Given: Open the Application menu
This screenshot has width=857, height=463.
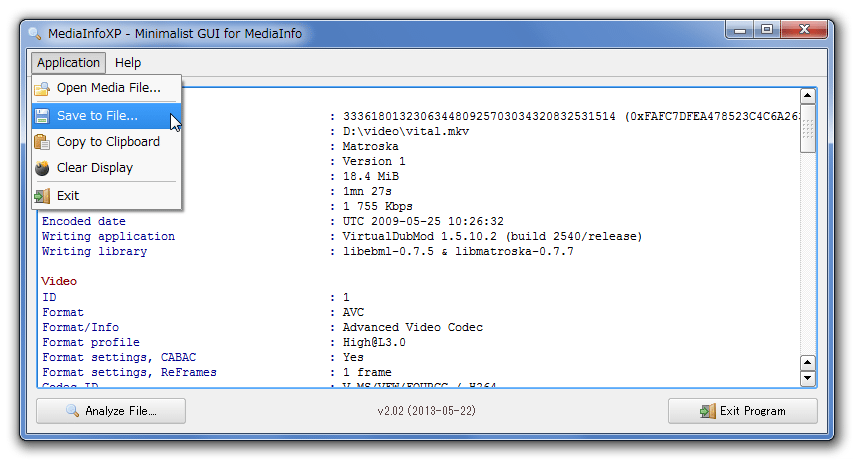Looking at the screenshot, I should (68, 63).
